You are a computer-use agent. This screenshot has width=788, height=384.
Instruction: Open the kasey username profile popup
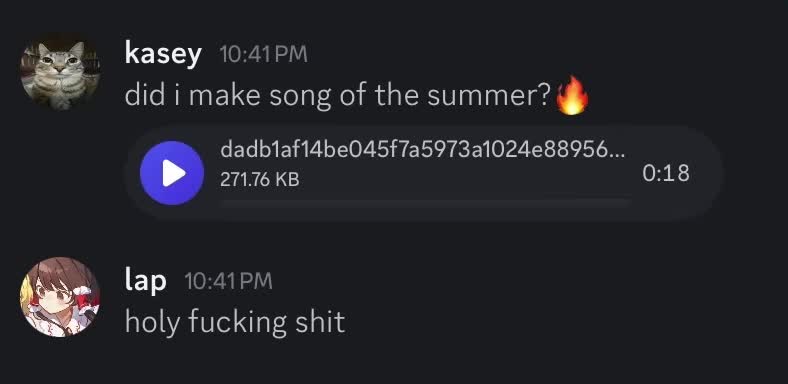(x=163, y=53)
